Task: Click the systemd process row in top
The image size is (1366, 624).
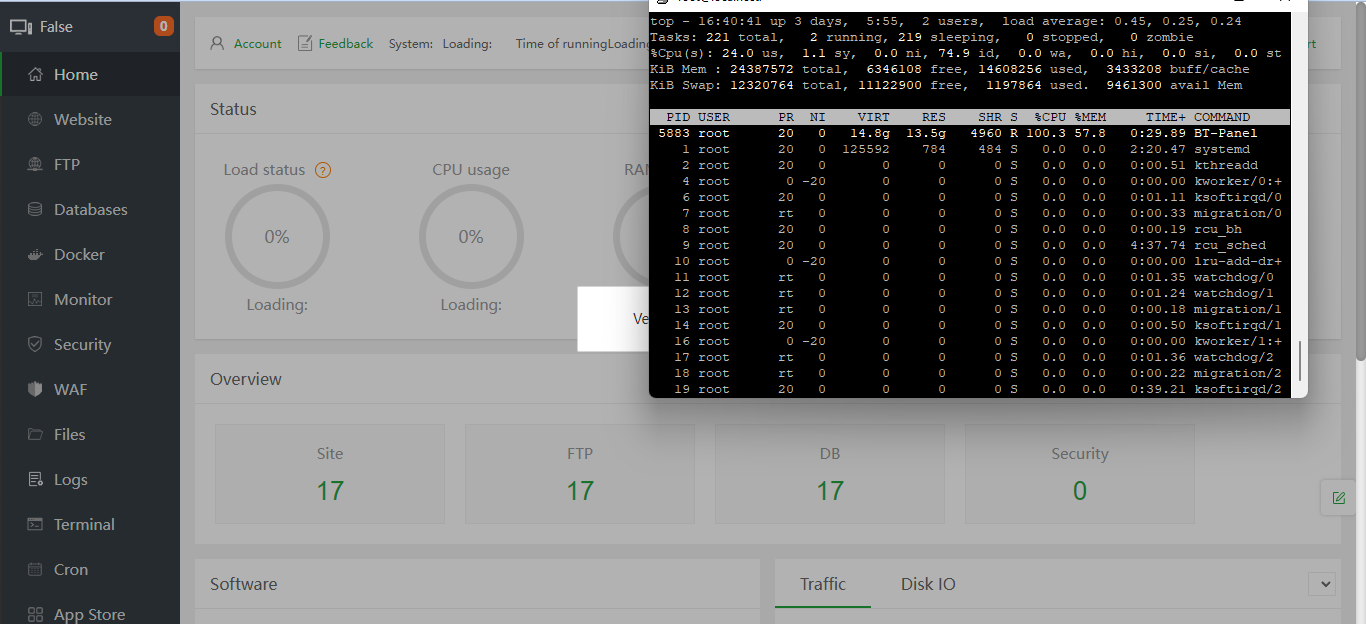Action: (969, 149)
